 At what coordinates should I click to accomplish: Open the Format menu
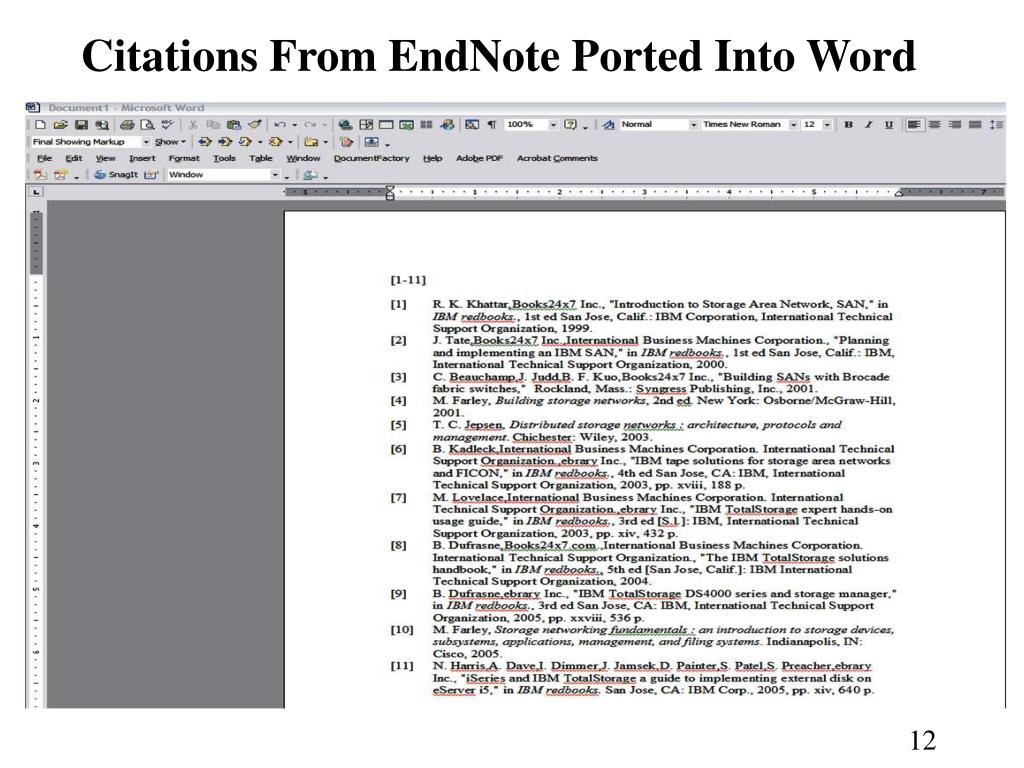tap(184, 158)
